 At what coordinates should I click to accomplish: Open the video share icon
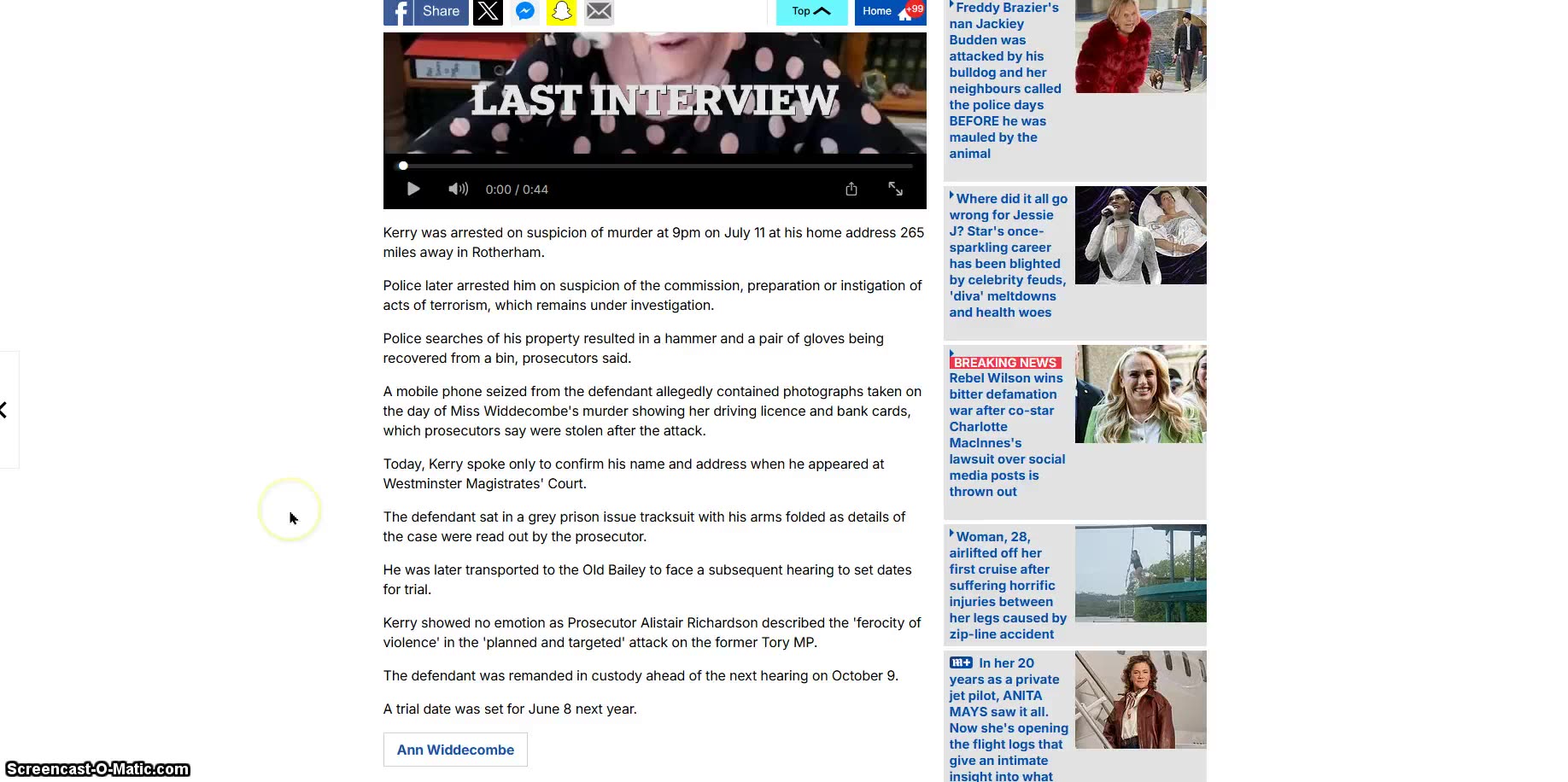pyautogui.click(x=851, y=189)
